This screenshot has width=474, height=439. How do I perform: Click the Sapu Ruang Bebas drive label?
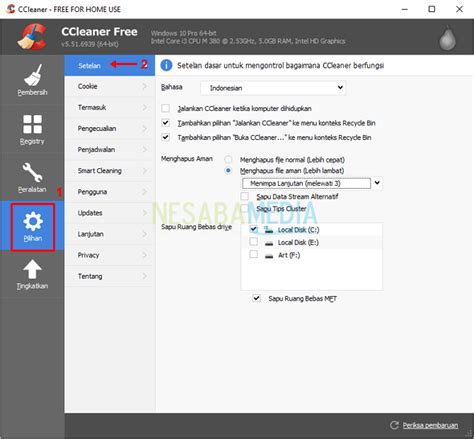[x=196, y=227]
